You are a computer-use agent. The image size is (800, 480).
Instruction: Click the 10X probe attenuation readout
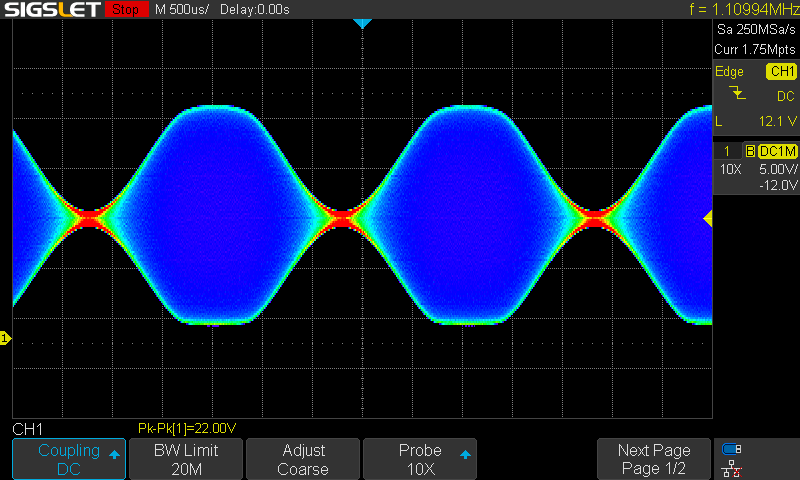[x=731, y=169]
